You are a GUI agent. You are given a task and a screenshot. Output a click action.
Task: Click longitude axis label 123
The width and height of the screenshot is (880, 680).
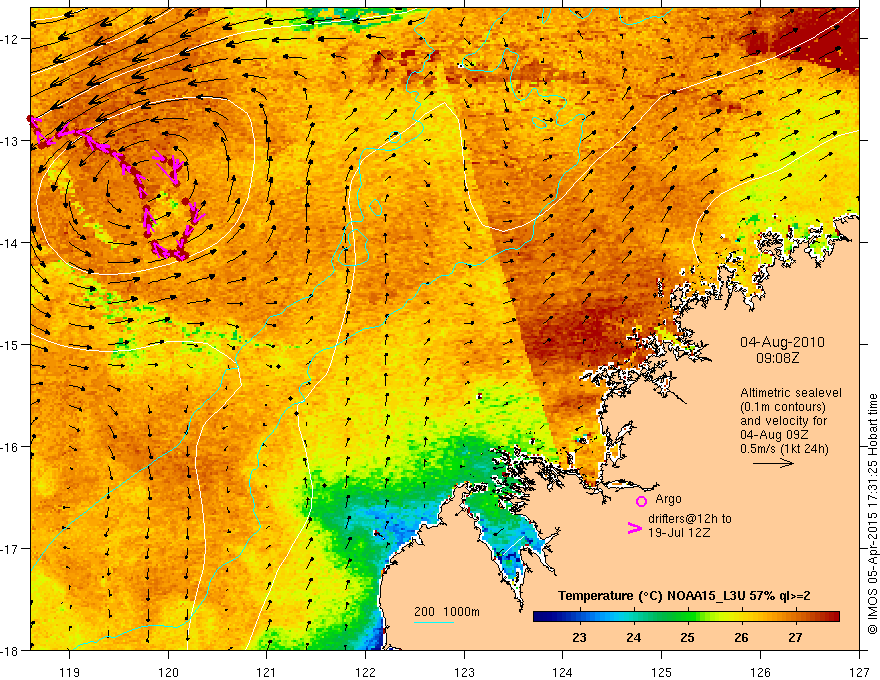[464, 672]
